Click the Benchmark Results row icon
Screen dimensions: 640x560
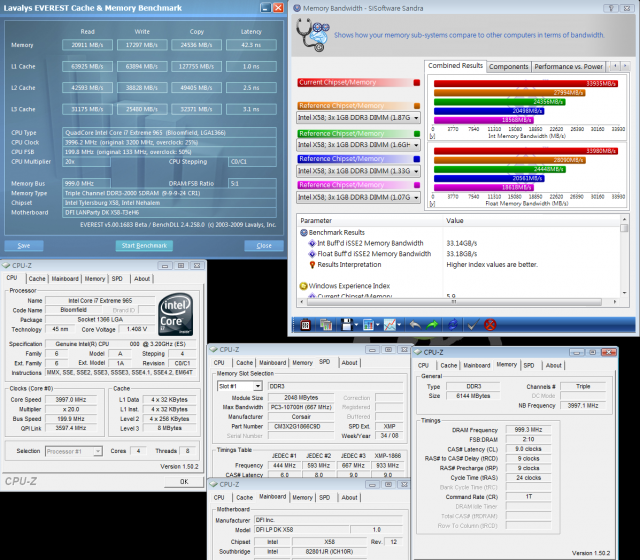[304, 233]
